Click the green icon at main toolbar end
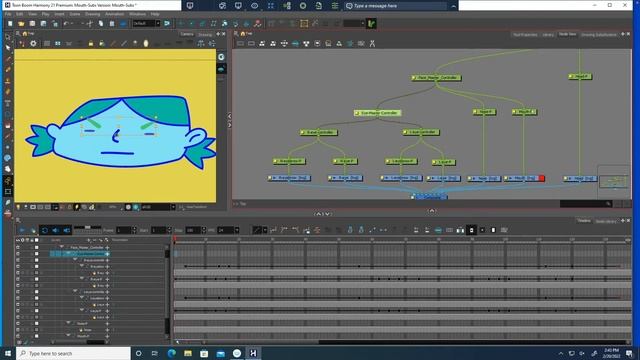This screenshot has width=640, height=360. coord(371,24)
